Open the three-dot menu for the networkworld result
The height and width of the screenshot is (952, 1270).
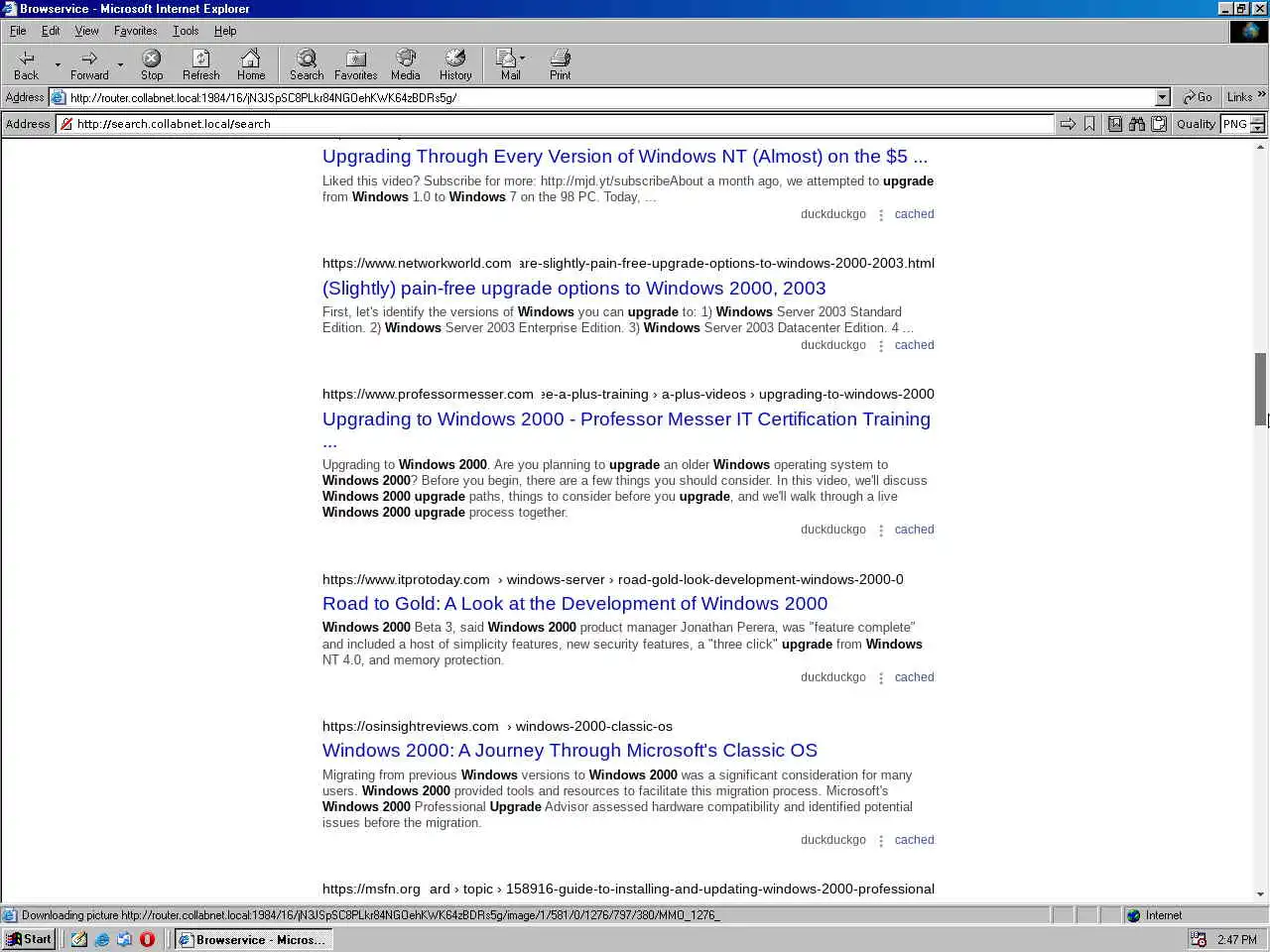pos(880,346)
